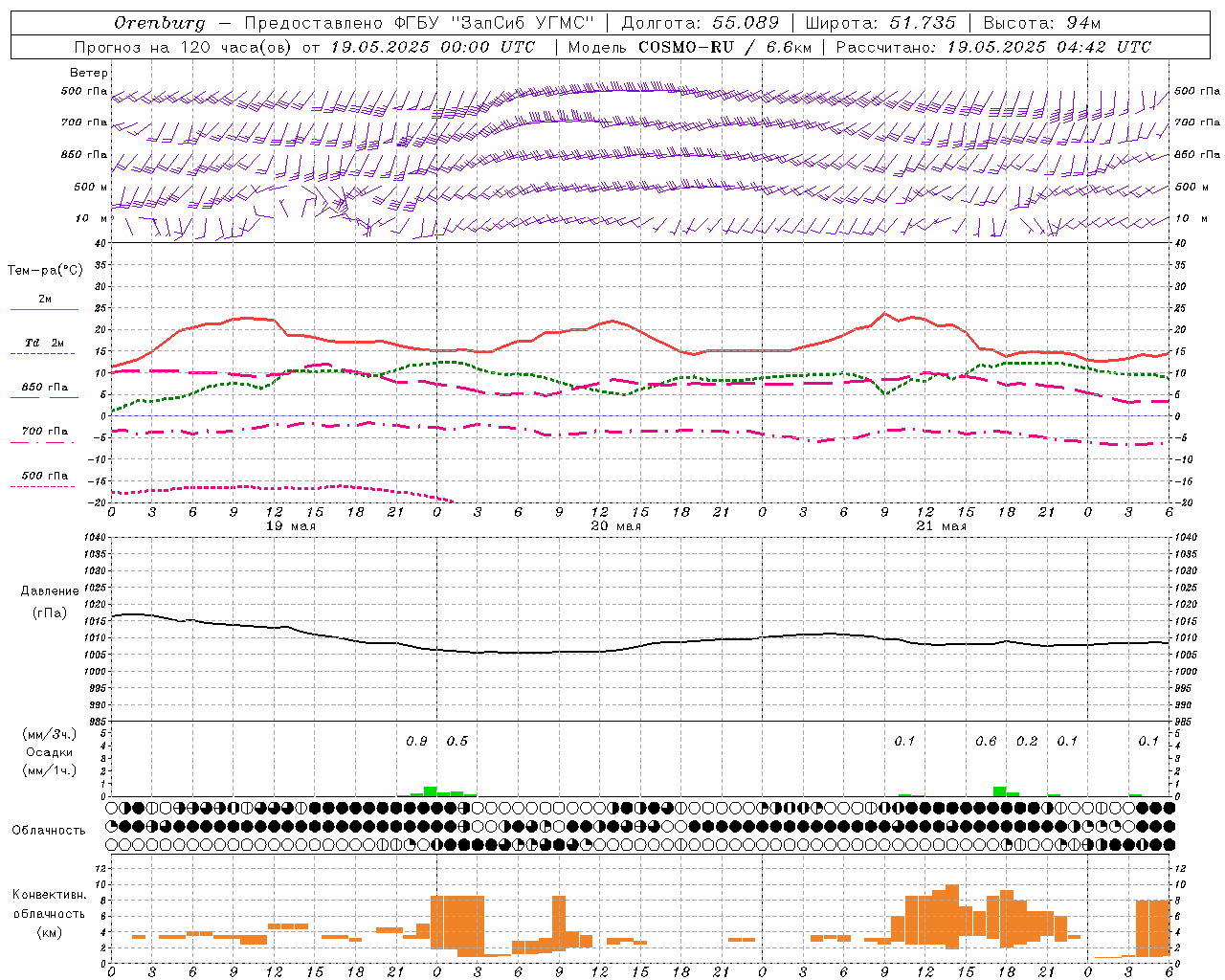The image size is (1225, 980).
Task: Click the 10 м wind level label on left
Action: tap(92, 218)
